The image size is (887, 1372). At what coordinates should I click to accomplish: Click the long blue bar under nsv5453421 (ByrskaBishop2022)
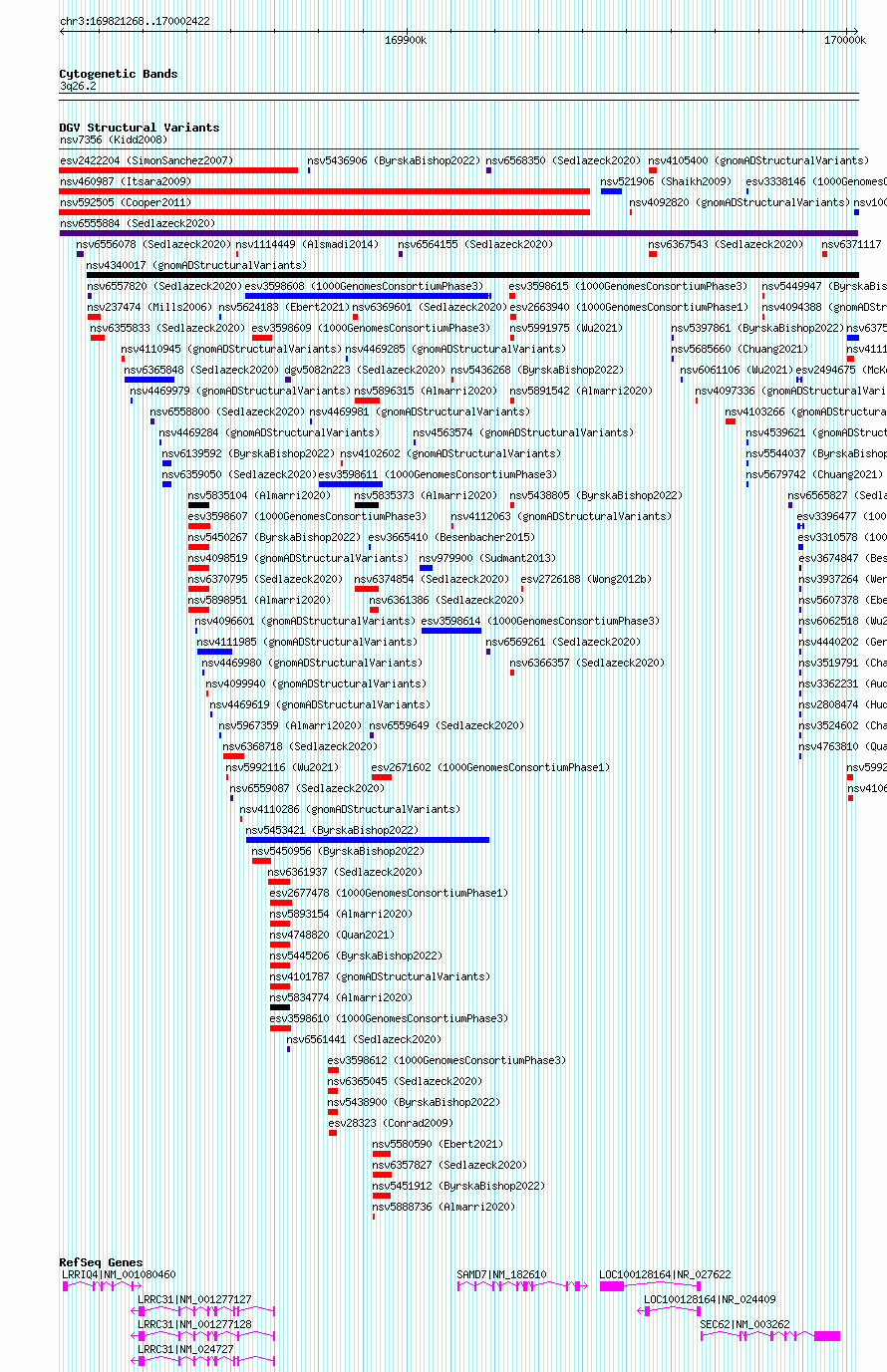[368, 840]
